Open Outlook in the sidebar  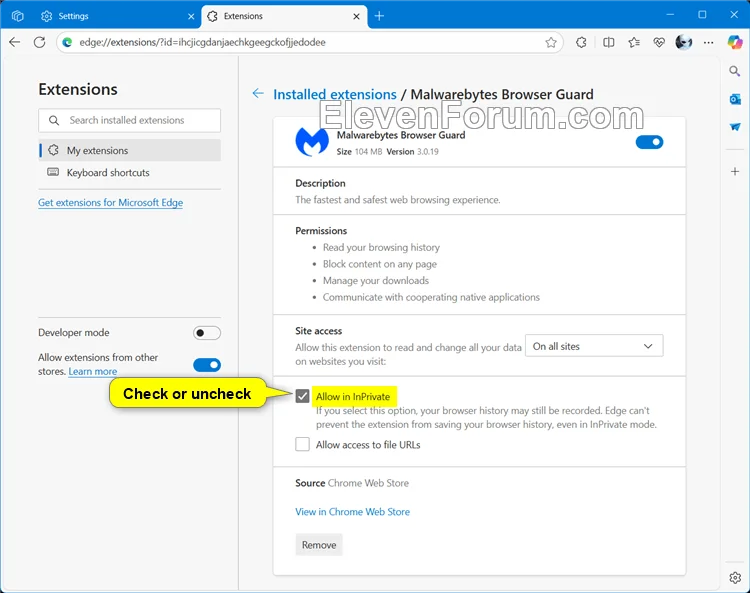(x=735, y=99)
